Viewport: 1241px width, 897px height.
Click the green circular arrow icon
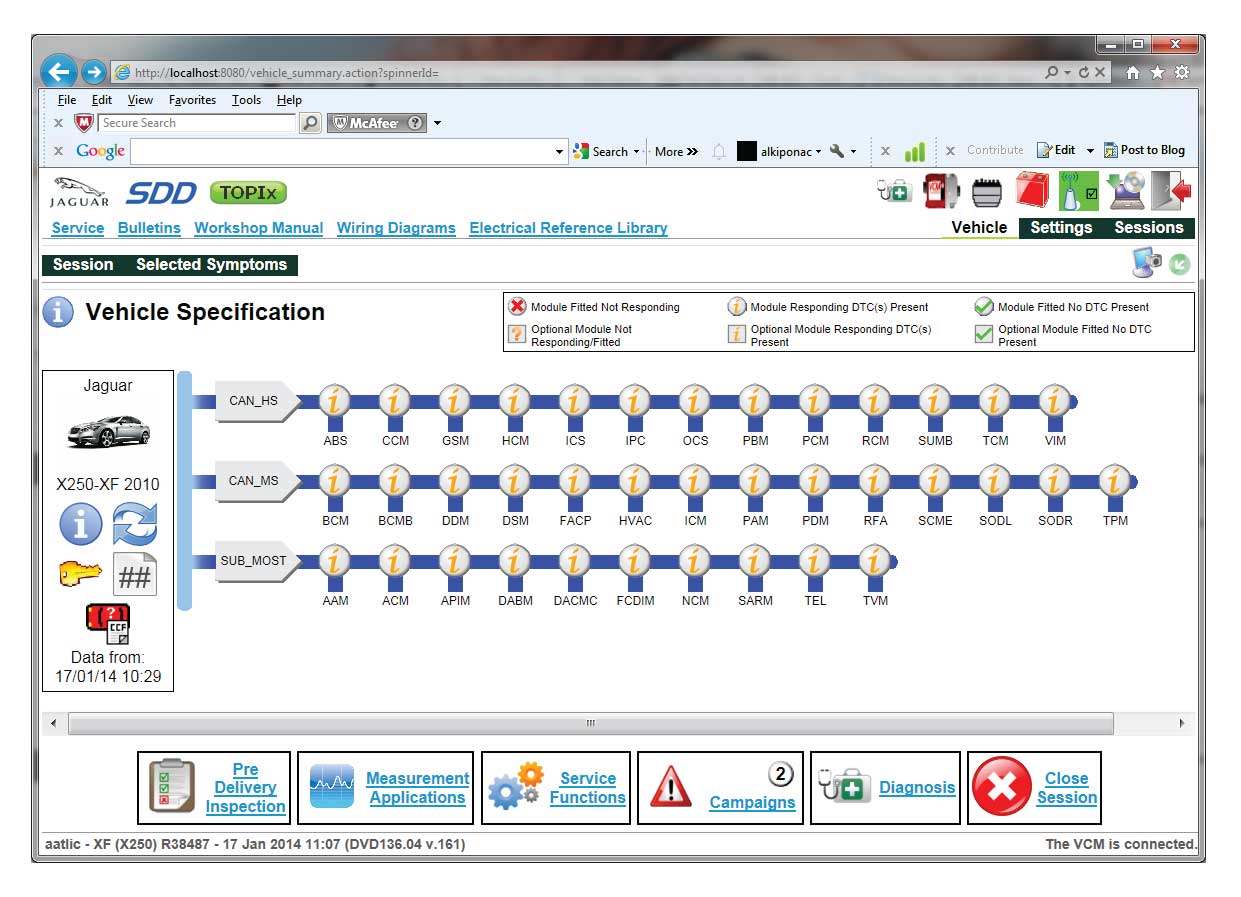click(x=1180, y=265)
